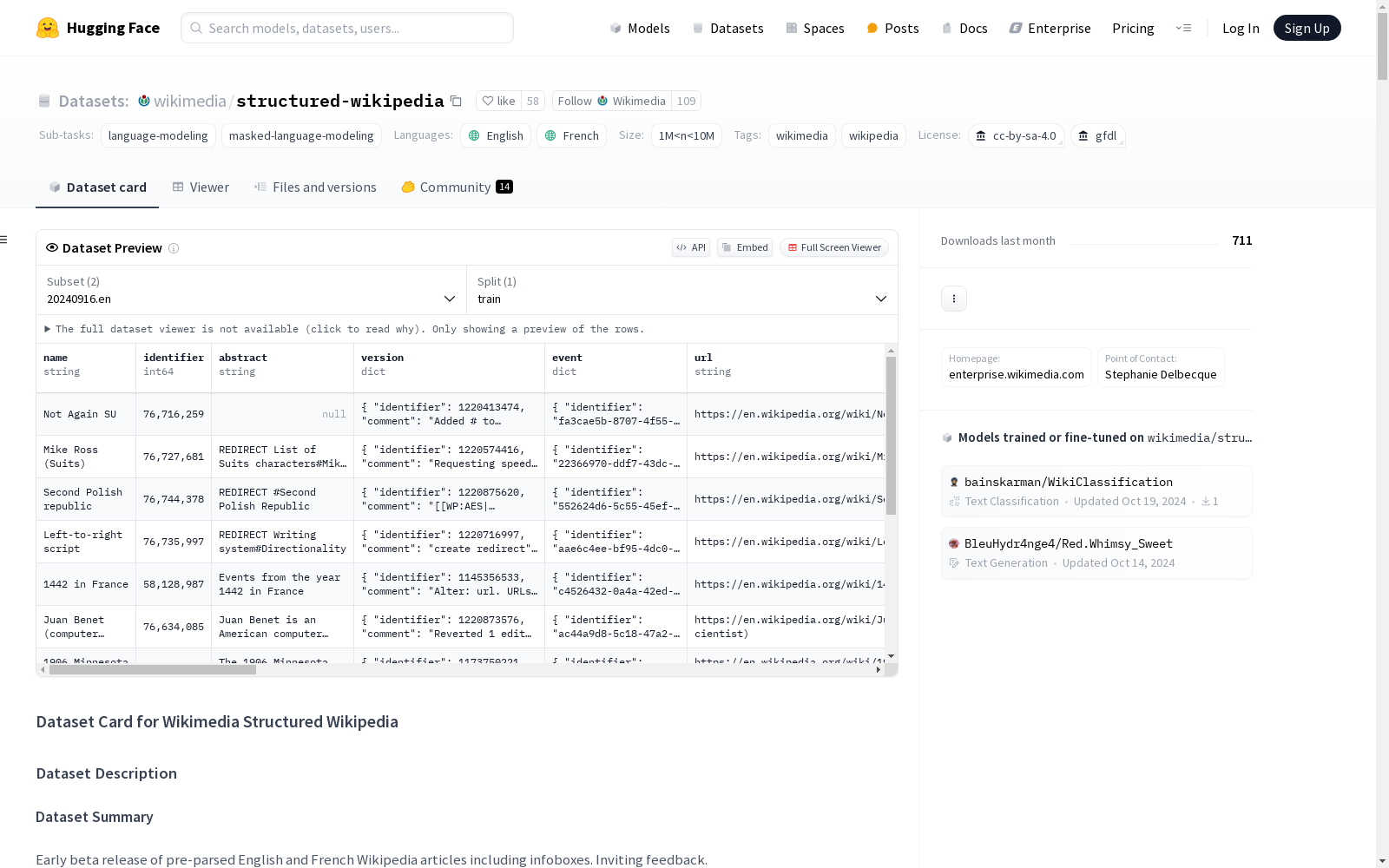Screen dimensions: 1389x868
Task: Click the Wikimedia followers count 109
Action: pyautogui.click(x=687, y=101)
